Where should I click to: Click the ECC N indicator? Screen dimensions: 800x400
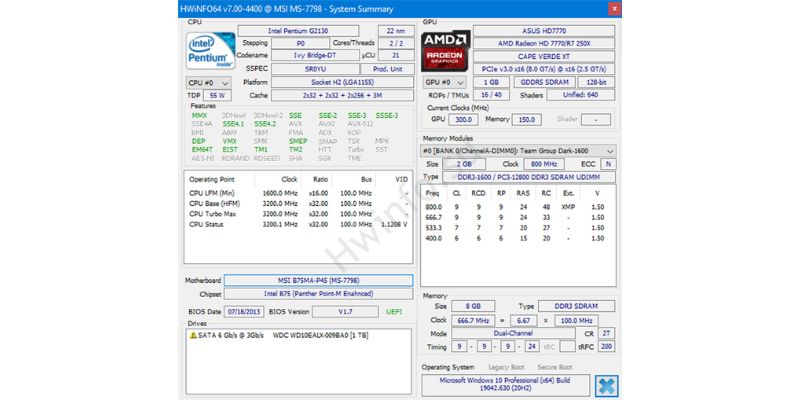point(608,164)
